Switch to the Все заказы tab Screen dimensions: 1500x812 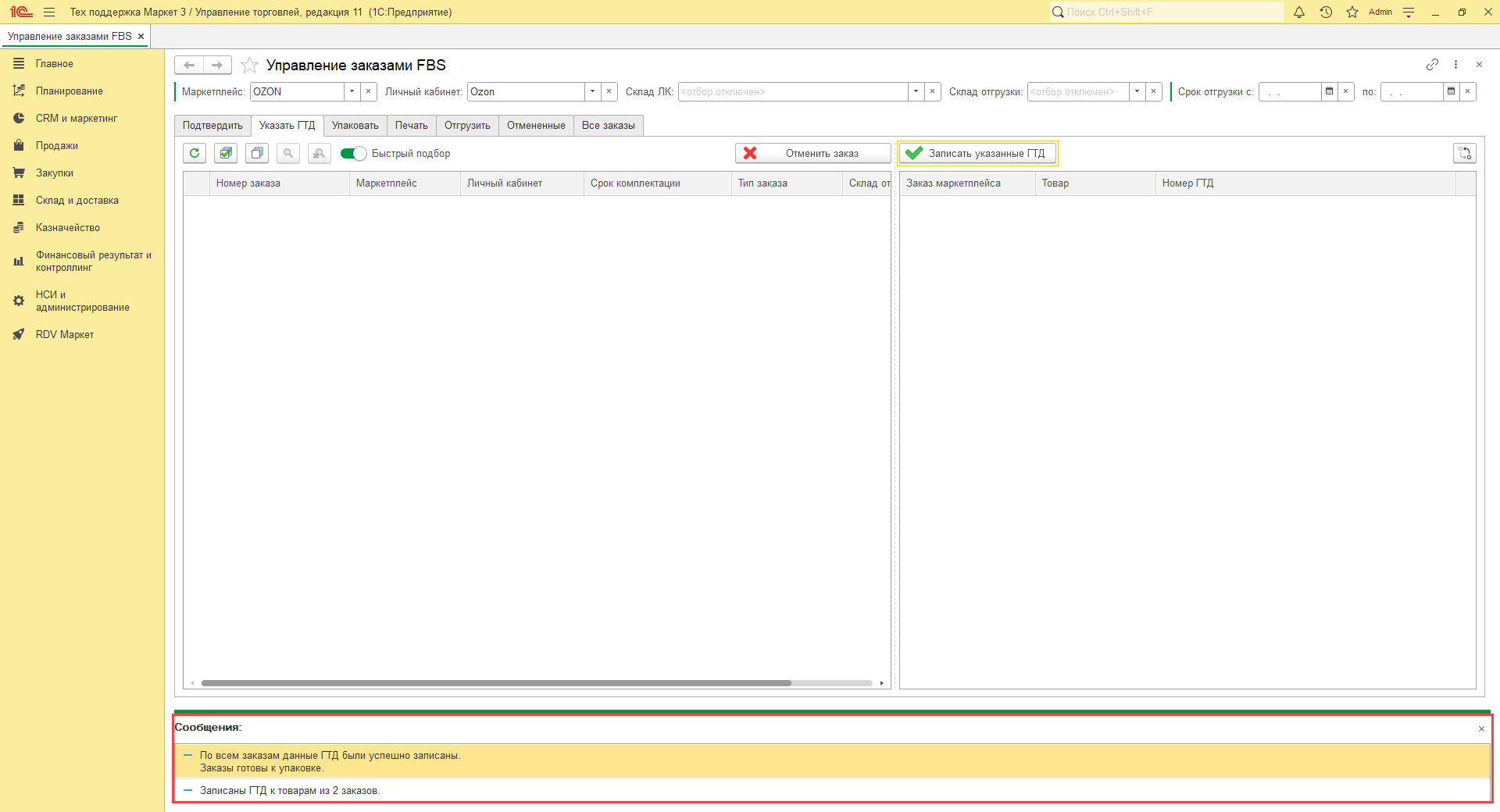609,125
